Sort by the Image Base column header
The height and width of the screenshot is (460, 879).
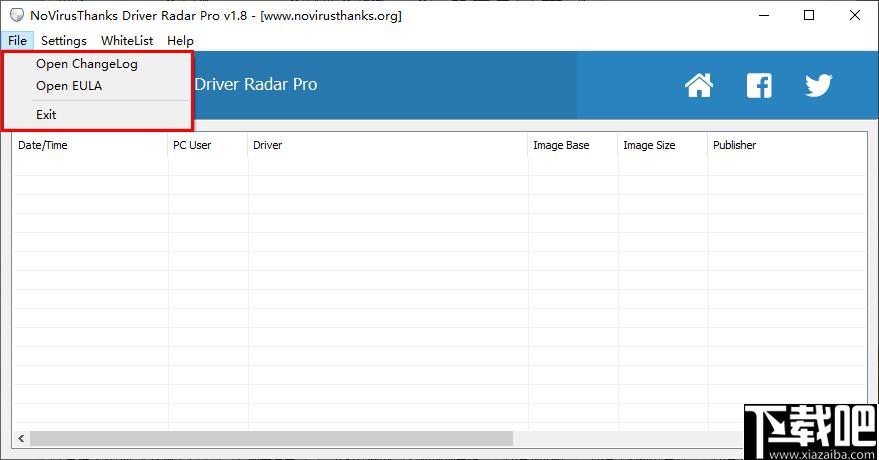coord(573,145)
